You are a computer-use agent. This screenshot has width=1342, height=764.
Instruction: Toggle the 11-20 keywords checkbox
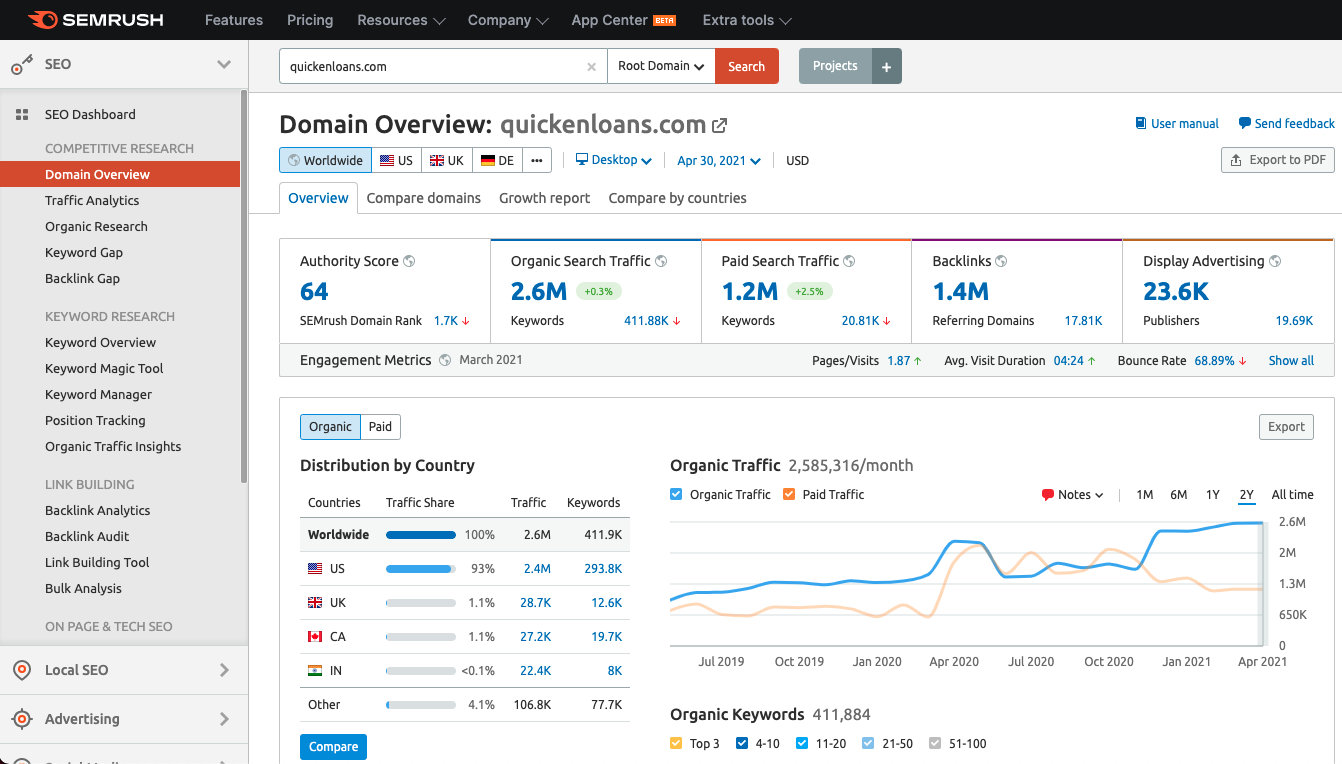(802, 743)
